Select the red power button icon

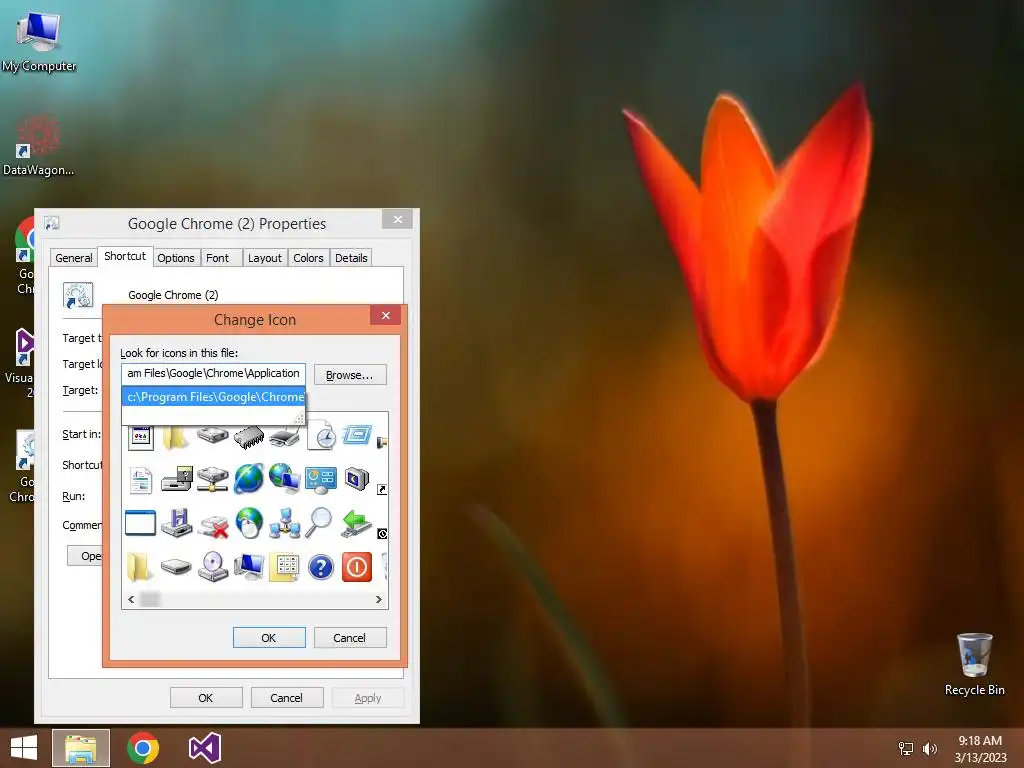click(x=357, y=567)
